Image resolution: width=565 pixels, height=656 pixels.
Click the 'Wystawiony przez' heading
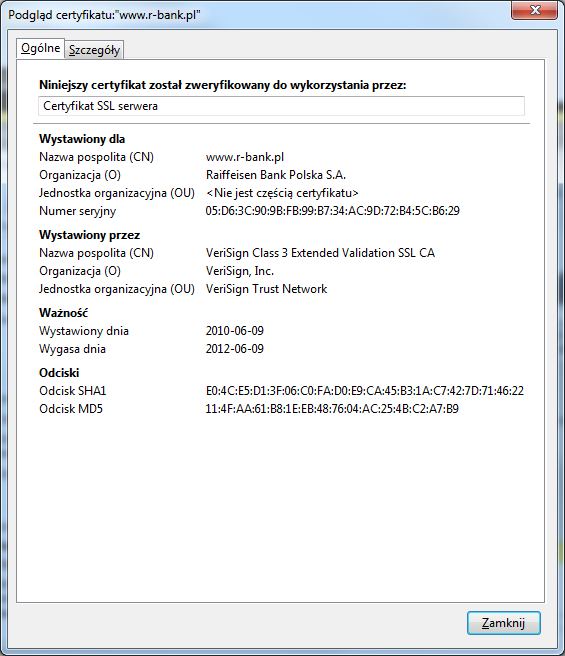pos(90,235)
